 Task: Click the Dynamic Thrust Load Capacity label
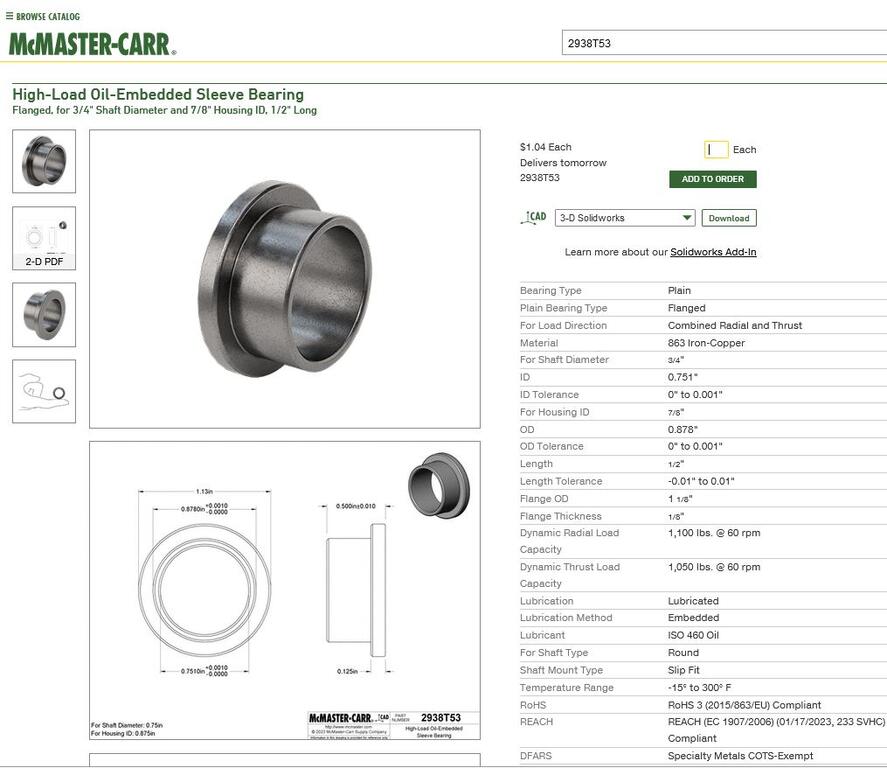pos(570,575)
